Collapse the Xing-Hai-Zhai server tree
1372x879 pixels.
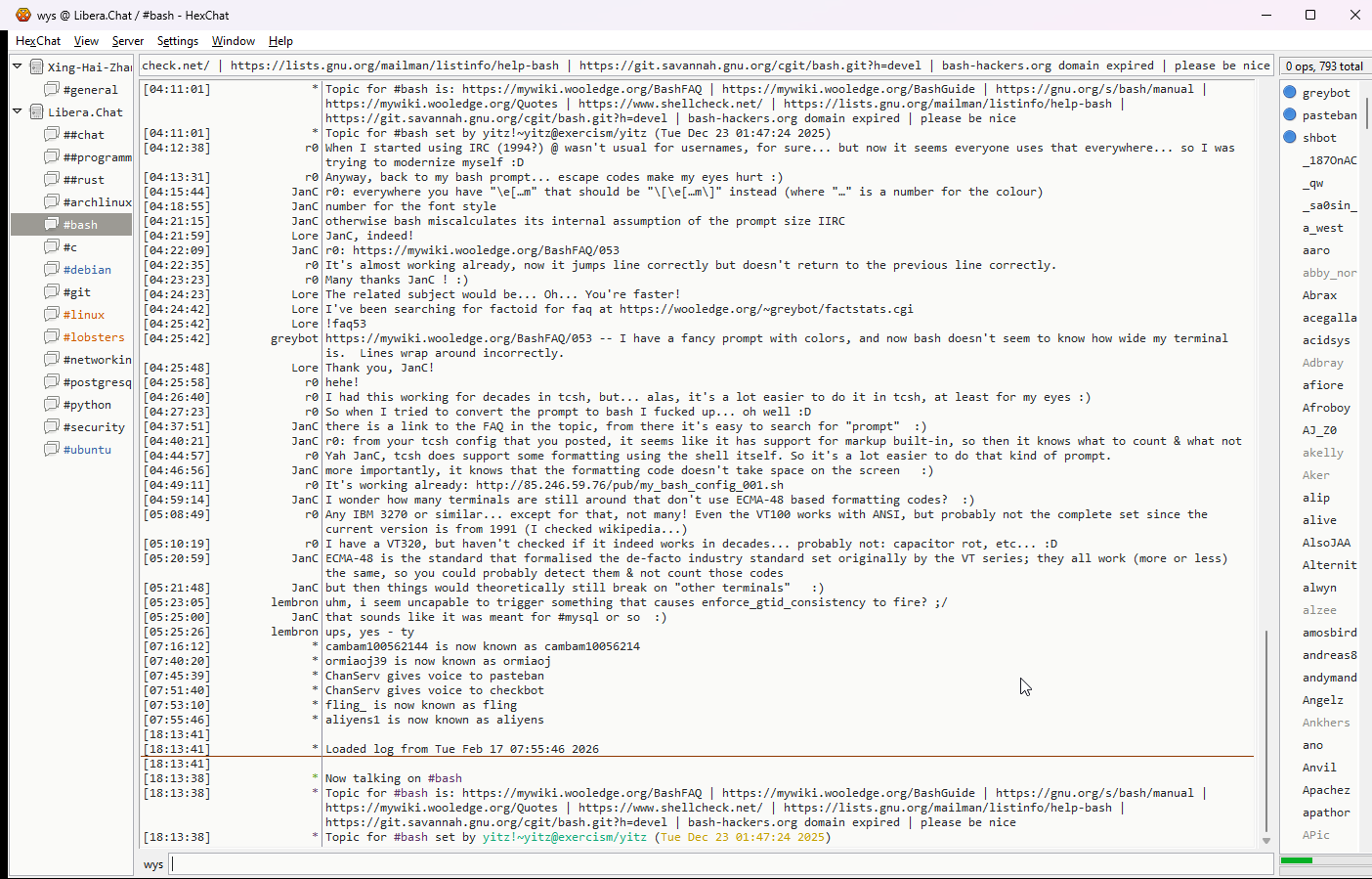[18, 66]
